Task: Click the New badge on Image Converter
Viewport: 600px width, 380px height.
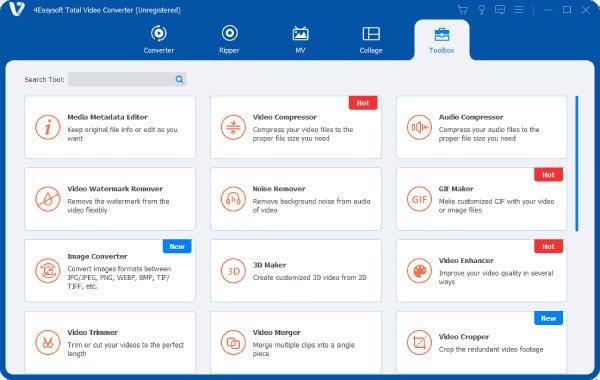Action: pos(177,246)
